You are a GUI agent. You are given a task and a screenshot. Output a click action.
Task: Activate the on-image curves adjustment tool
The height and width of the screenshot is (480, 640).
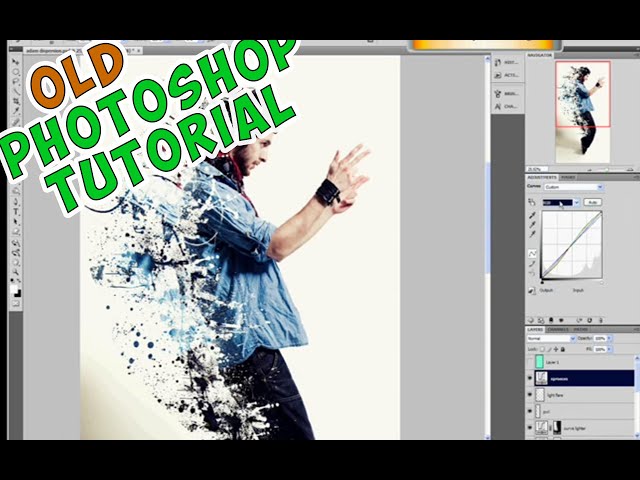coord(532,202)
